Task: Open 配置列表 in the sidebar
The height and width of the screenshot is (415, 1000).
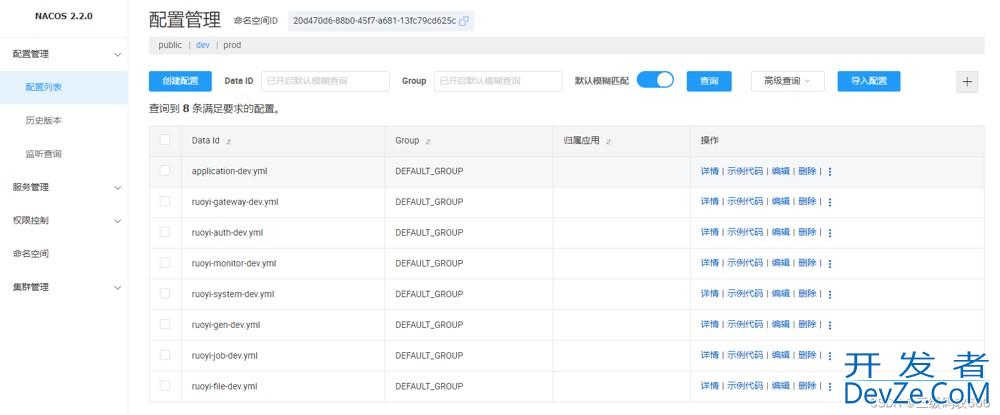Action: click(64, 87)
